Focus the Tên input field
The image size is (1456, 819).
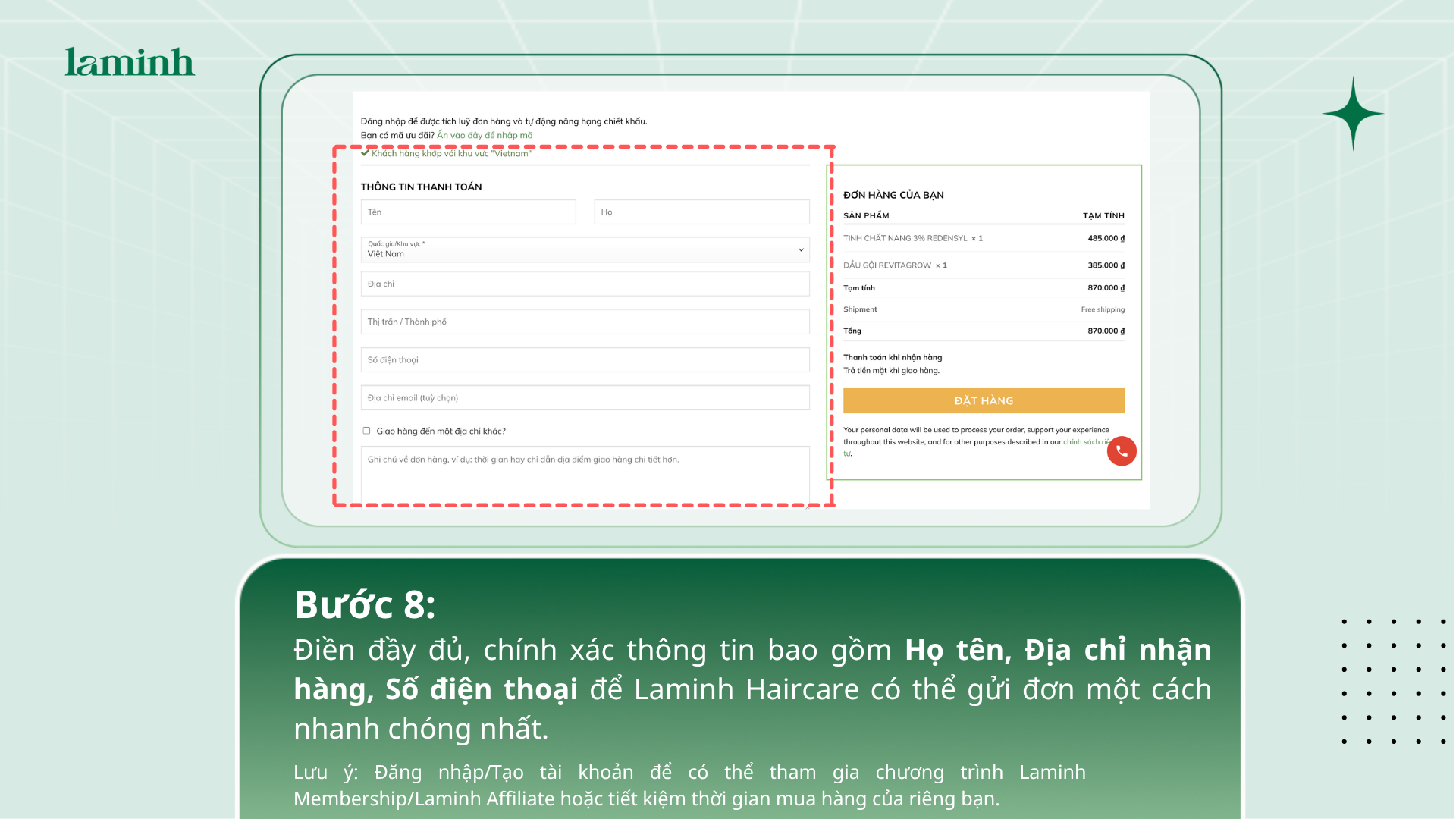(468, 212)
